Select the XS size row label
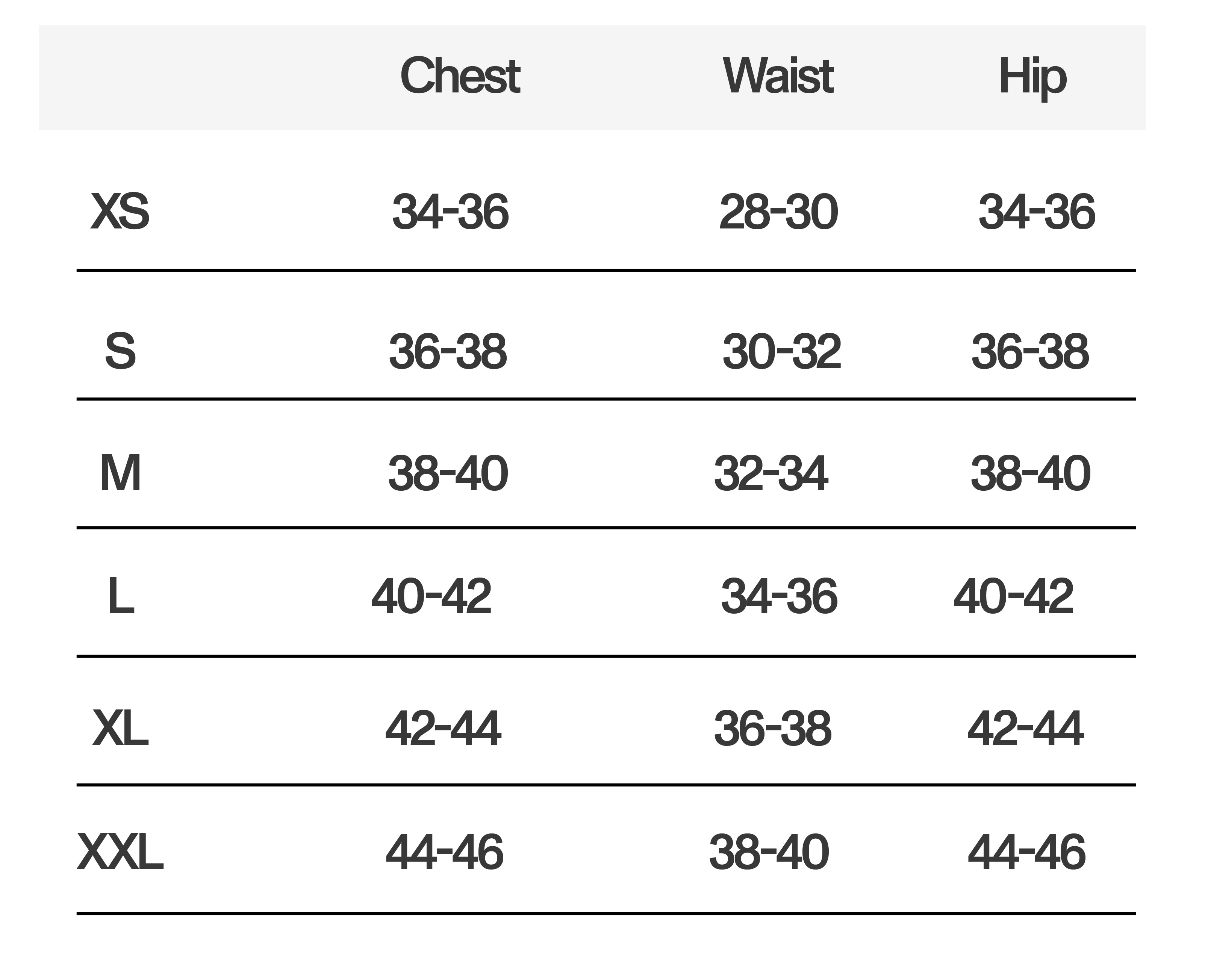1205x980 pixels. (120, 212)
